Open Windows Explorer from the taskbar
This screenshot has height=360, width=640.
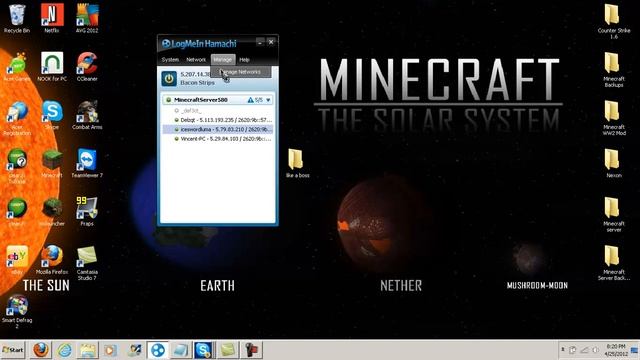coord(87,350)
